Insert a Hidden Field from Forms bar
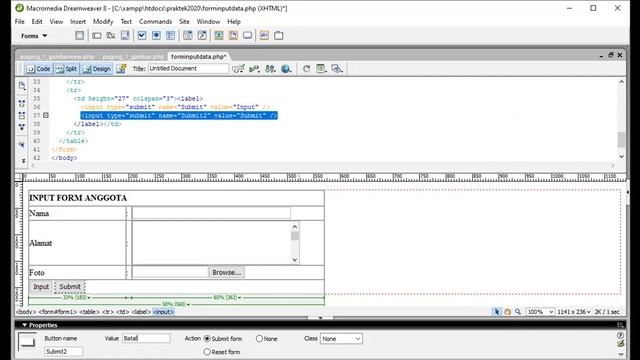Image resolution: width=640 pixels, height=360 pixels. tap(111, 36)
